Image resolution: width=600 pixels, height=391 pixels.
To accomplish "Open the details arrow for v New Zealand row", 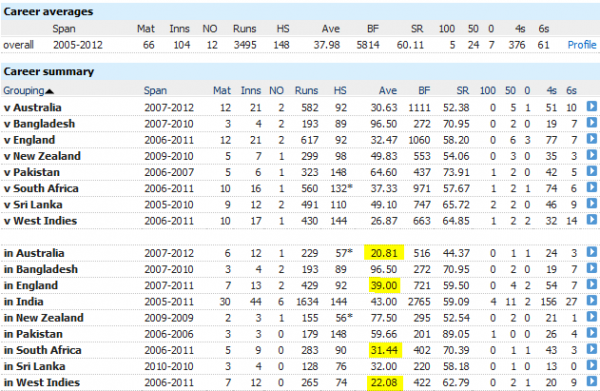I will [592, 155].
